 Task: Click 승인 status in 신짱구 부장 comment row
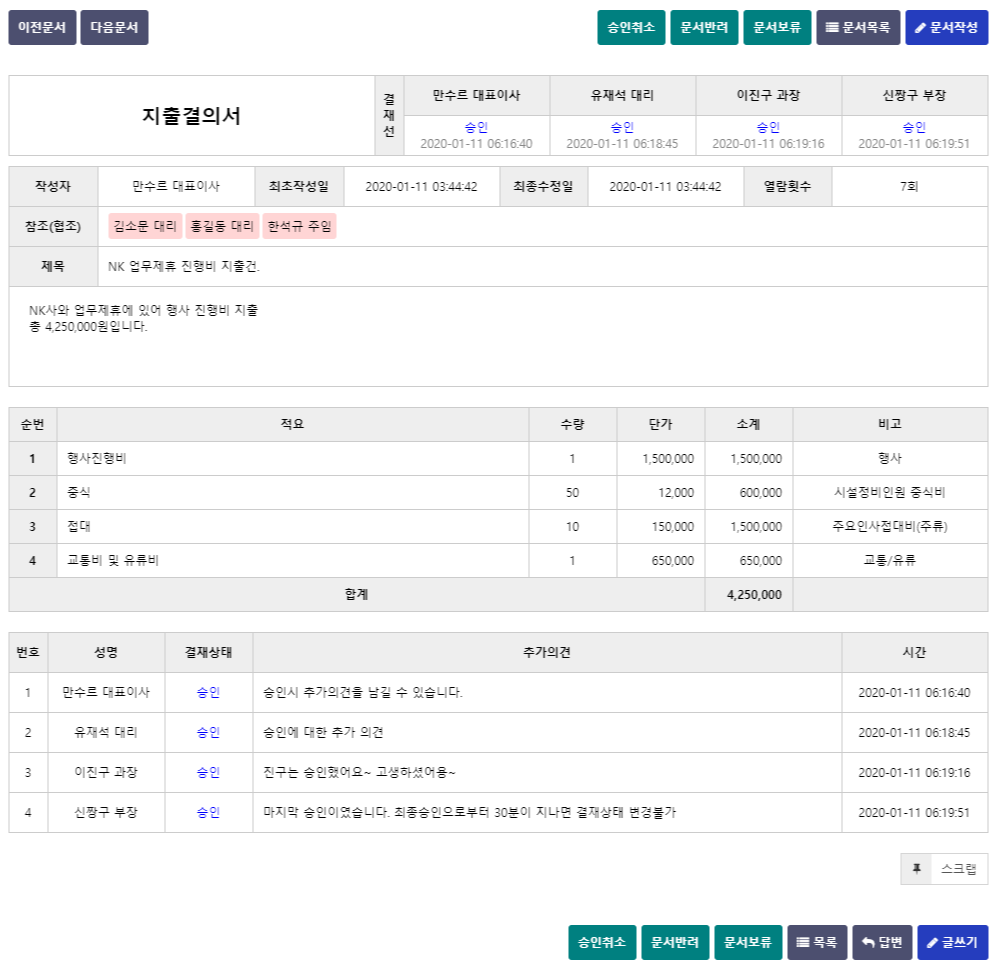[x=208, y=812]
